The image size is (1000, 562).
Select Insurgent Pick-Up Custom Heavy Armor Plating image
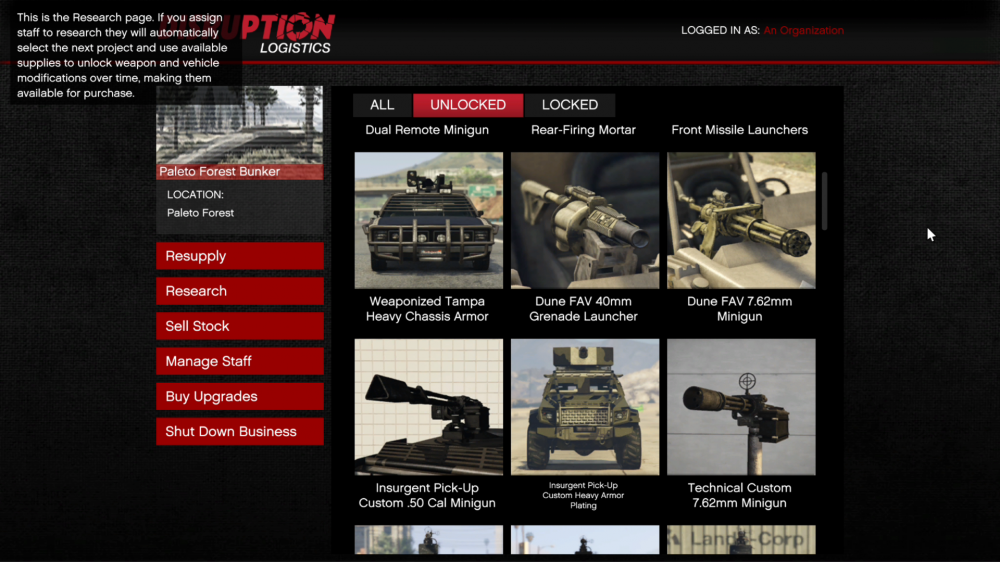coord(585,407)
